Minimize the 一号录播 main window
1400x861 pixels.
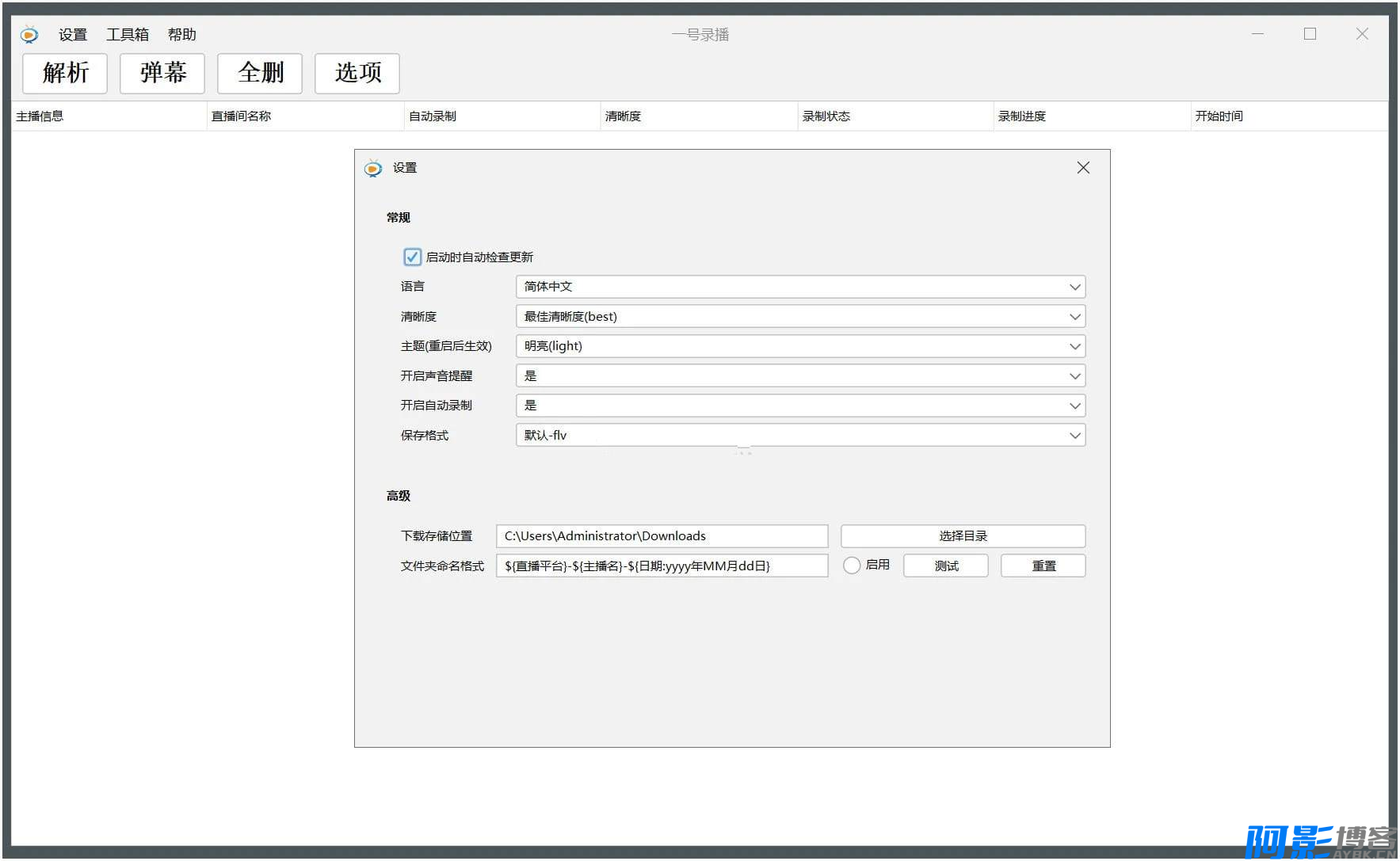[1257, 34]
